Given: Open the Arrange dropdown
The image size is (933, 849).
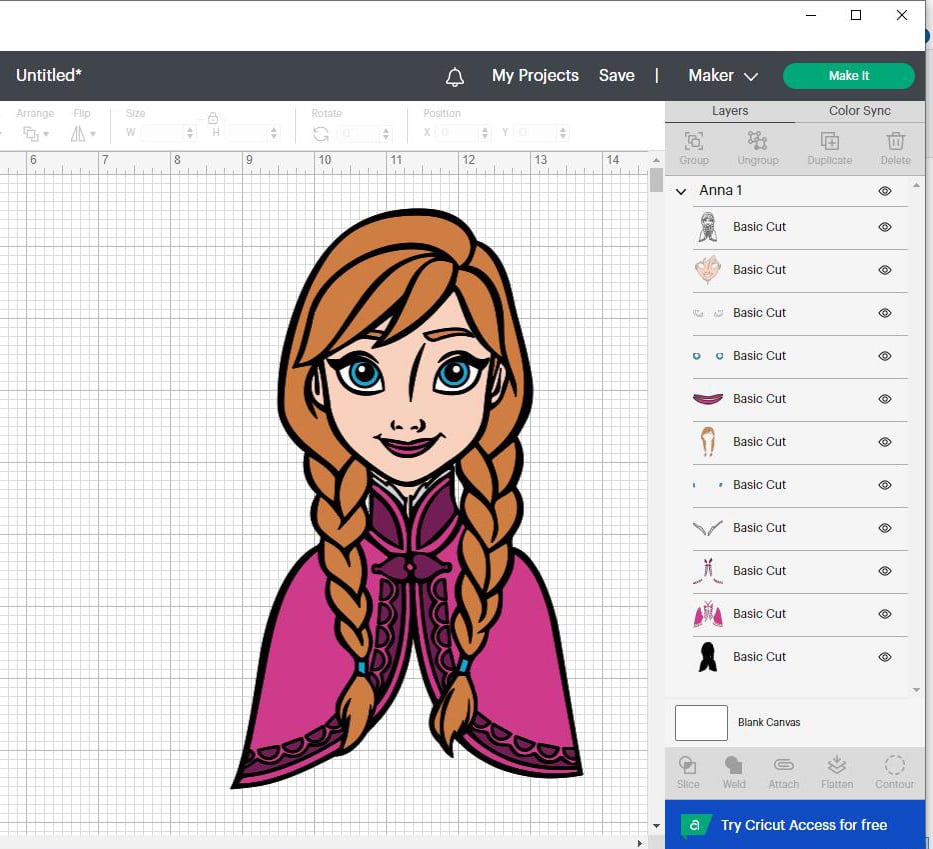Looking at the screenshot, I should pos(35,134).
